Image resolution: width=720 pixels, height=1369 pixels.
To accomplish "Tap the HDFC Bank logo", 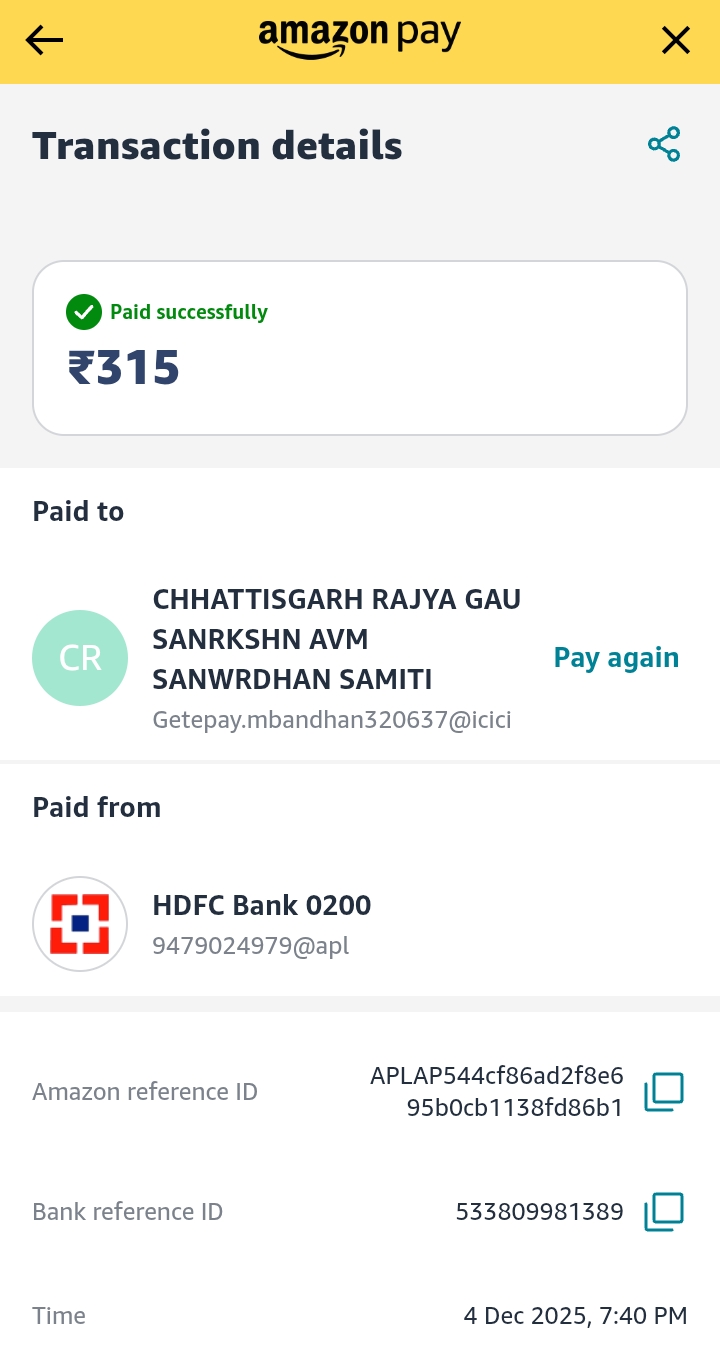I will [x=80, y=924].
